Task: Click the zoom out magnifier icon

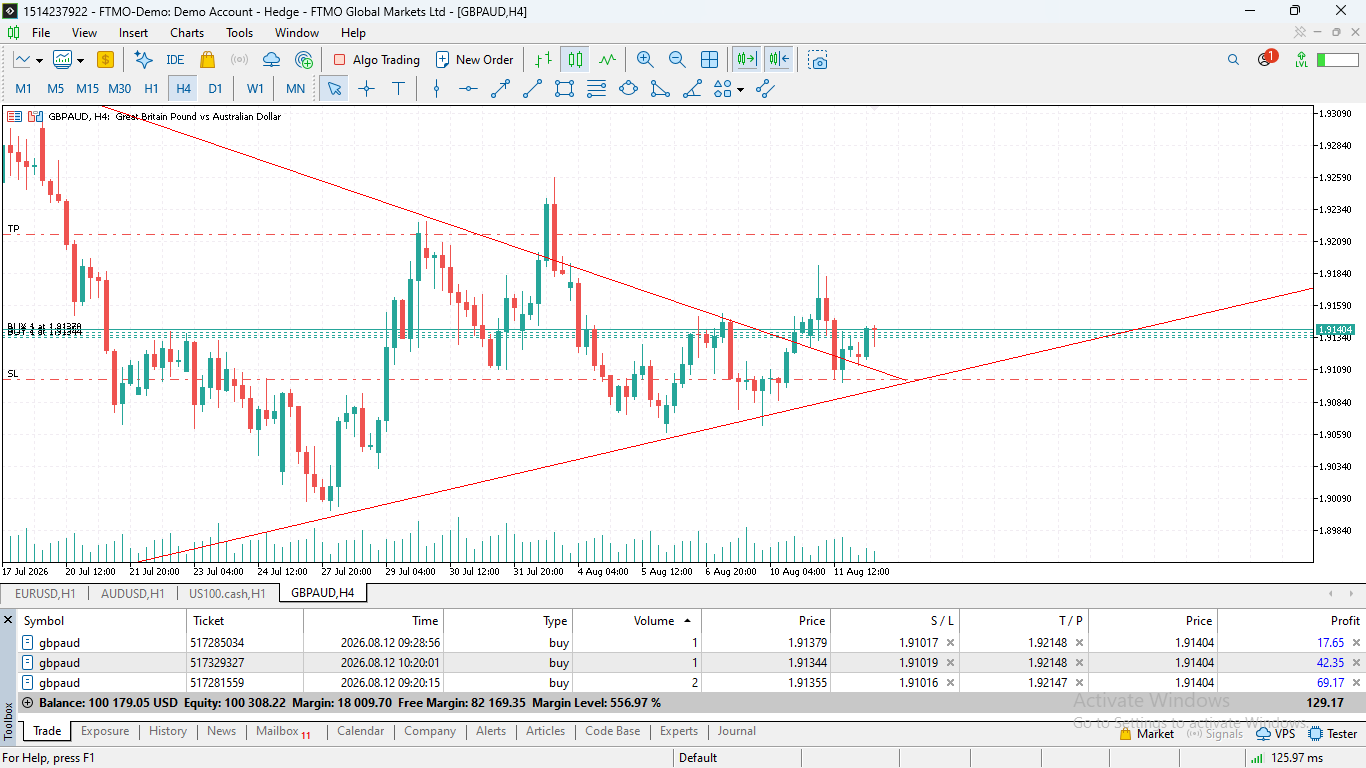Action: pos(677,60)
